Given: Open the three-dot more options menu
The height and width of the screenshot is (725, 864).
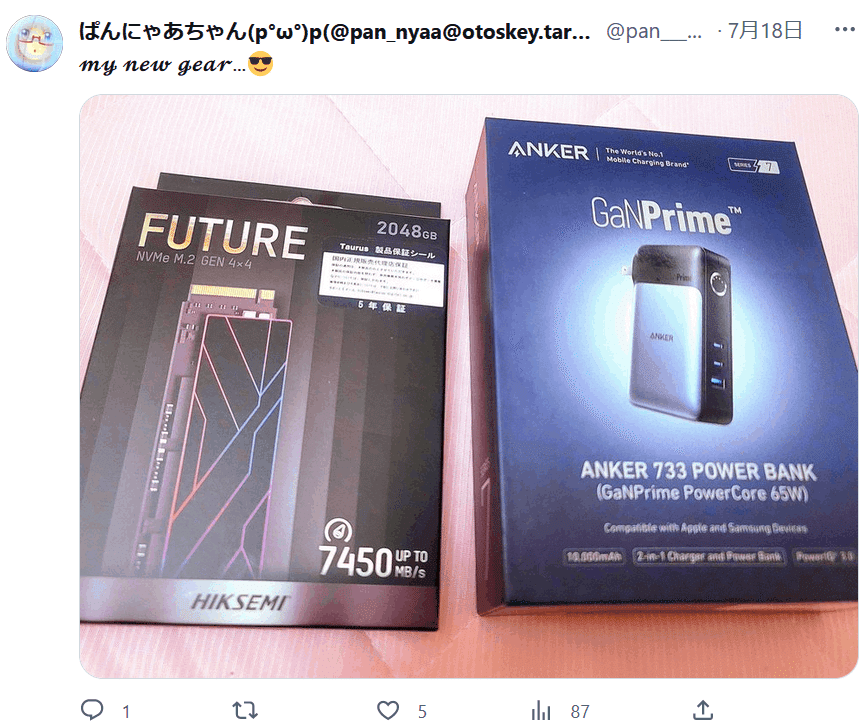Looking at the screenshot, I should point(844,30).
